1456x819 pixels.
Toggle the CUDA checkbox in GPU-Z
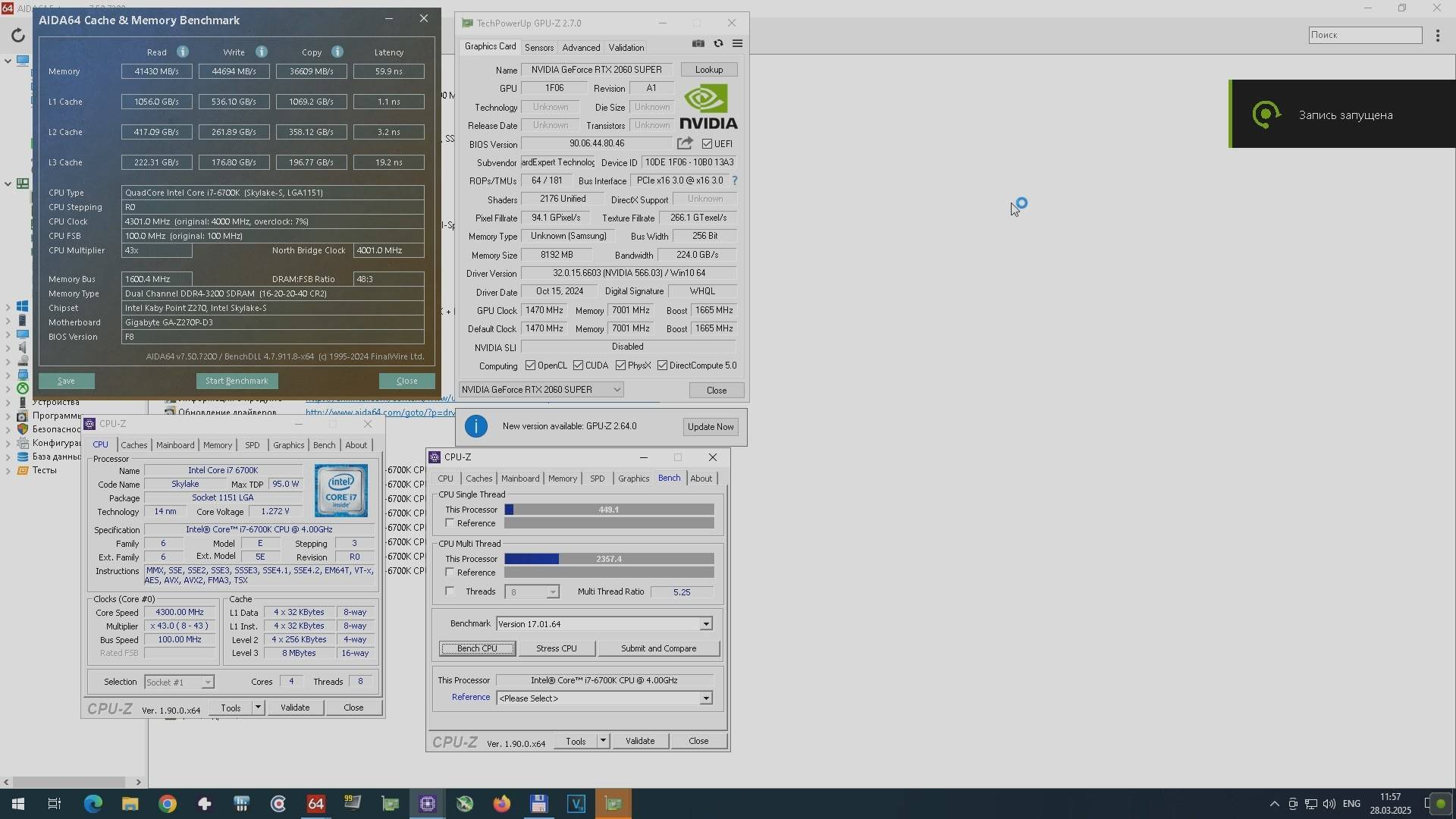tap(579, 366)
